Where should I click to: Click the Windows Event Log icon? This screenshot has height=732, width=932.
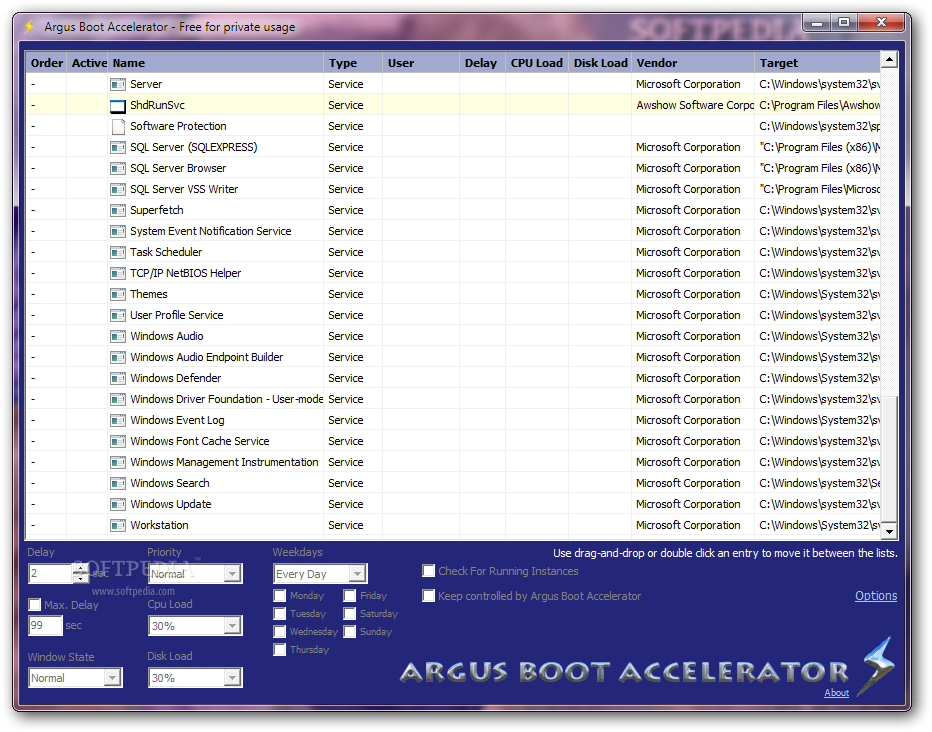click(118, 421)
